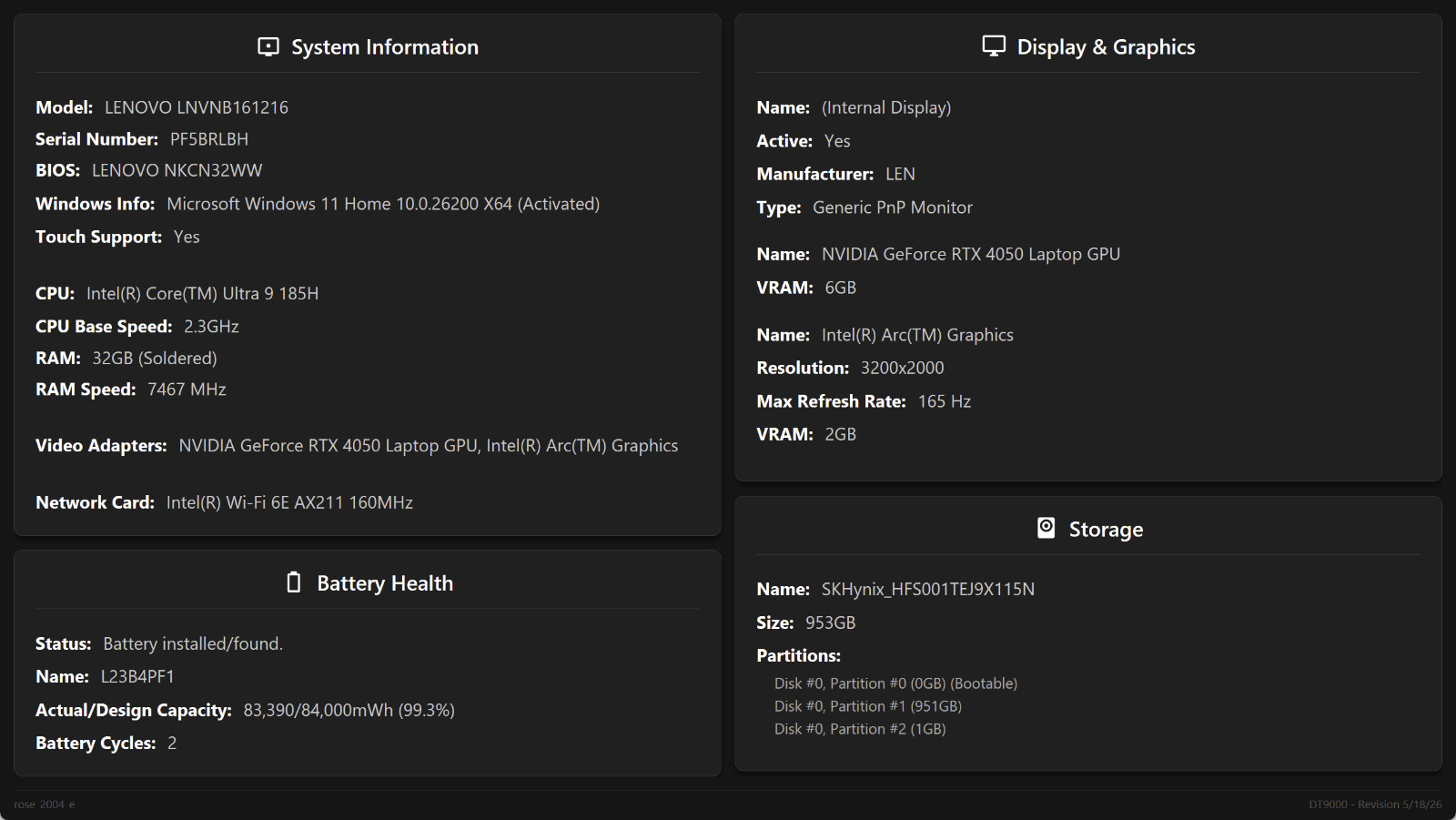
Task: Click Partition #0 (0GB) (Bootable) row
Action: coord(896,683)
